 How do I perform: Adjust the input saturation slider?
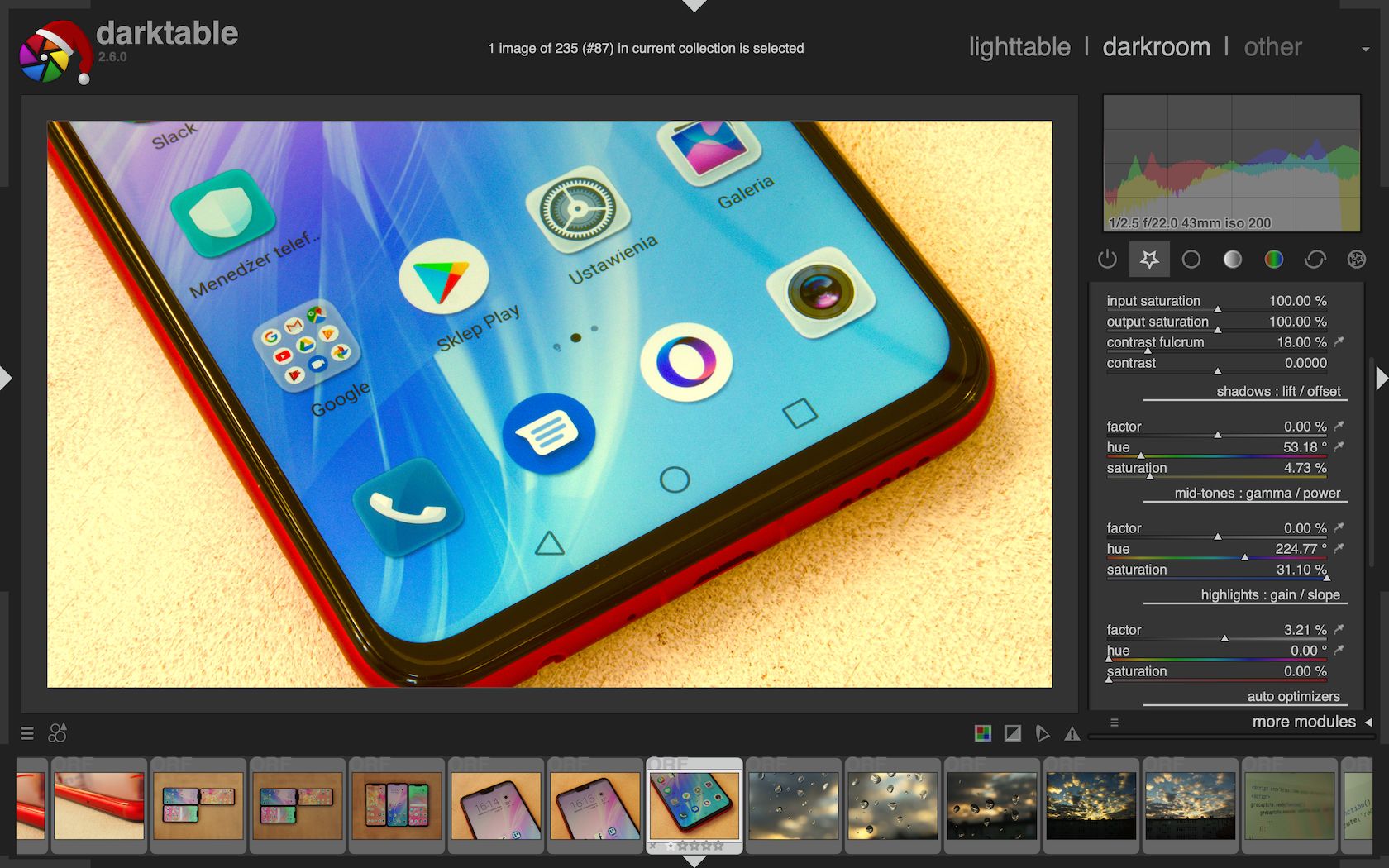coord(1217,302)
